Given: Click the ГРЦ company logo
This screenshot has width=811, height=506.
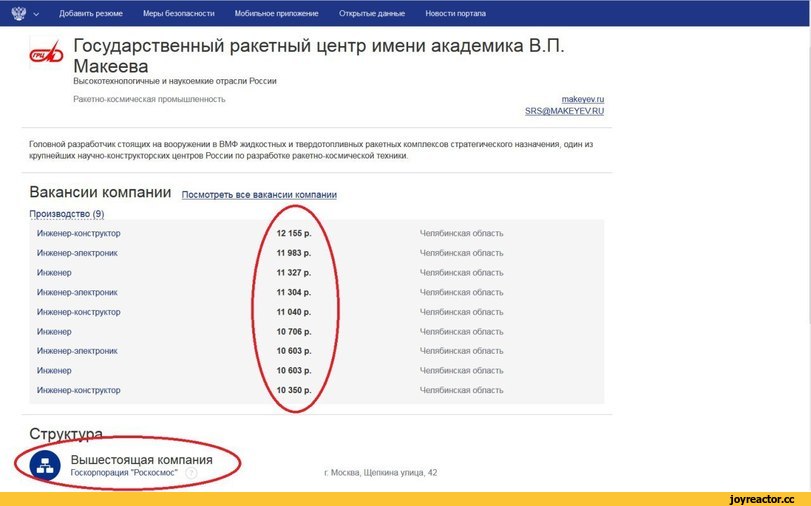Looking at the screenshot, I should coord(46,54).
